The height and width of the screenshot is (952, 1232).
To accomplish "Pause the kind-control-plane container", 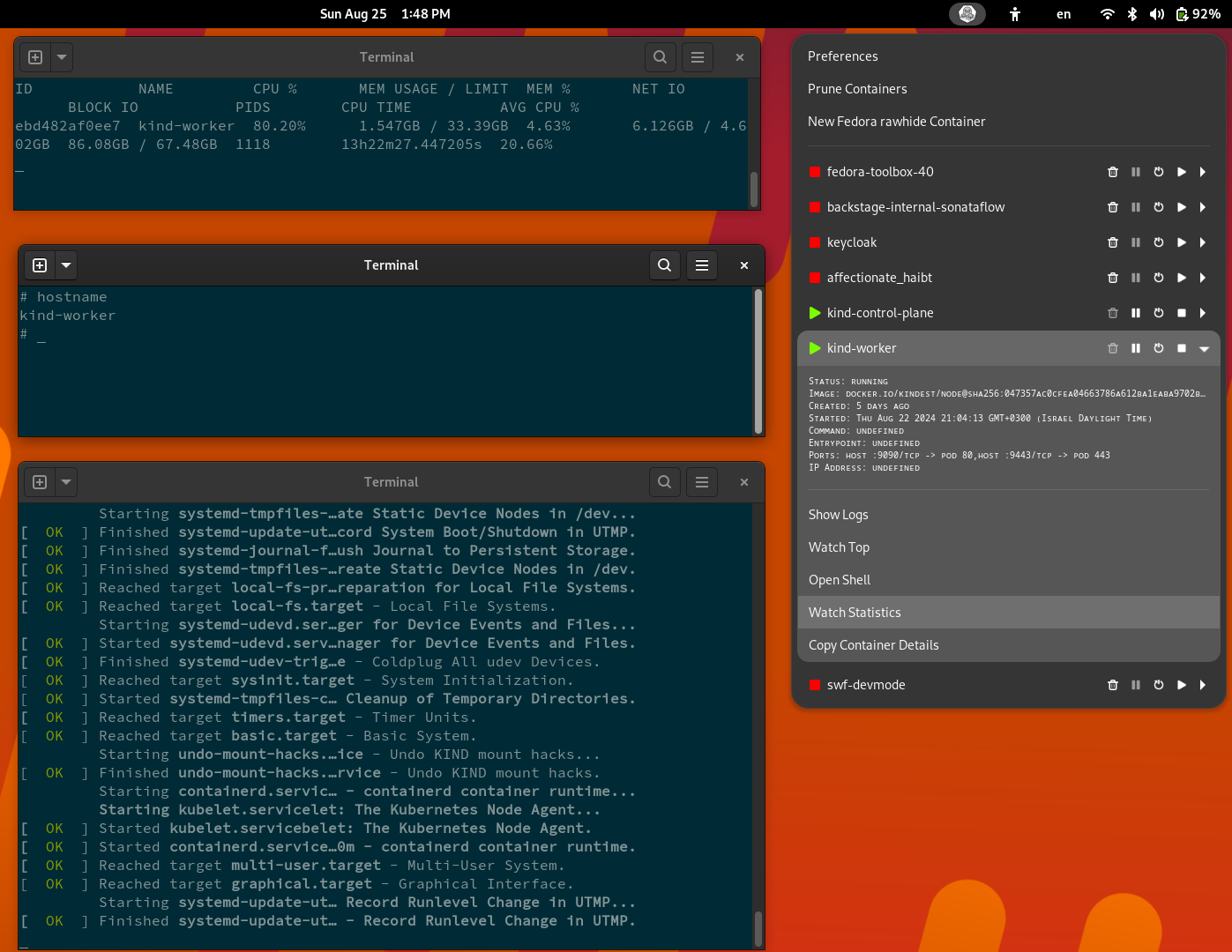I will pyautogui.click(x=1136, y=313).
